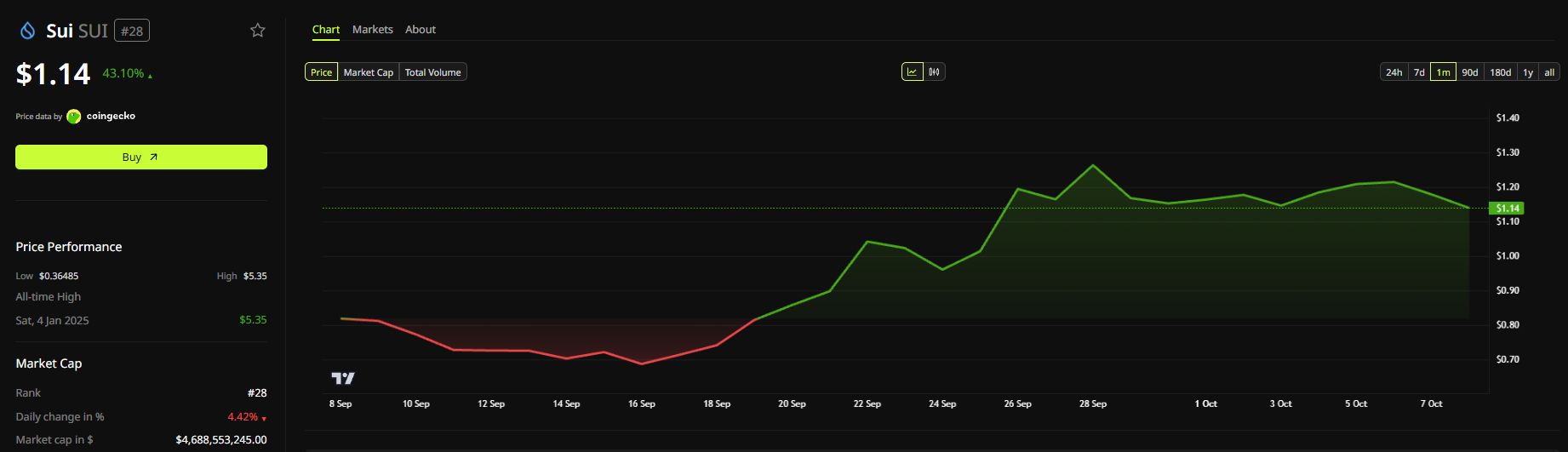Click the Price Performance heading
The width and height of the screenshot is (1568, 452).
[69, 247]
